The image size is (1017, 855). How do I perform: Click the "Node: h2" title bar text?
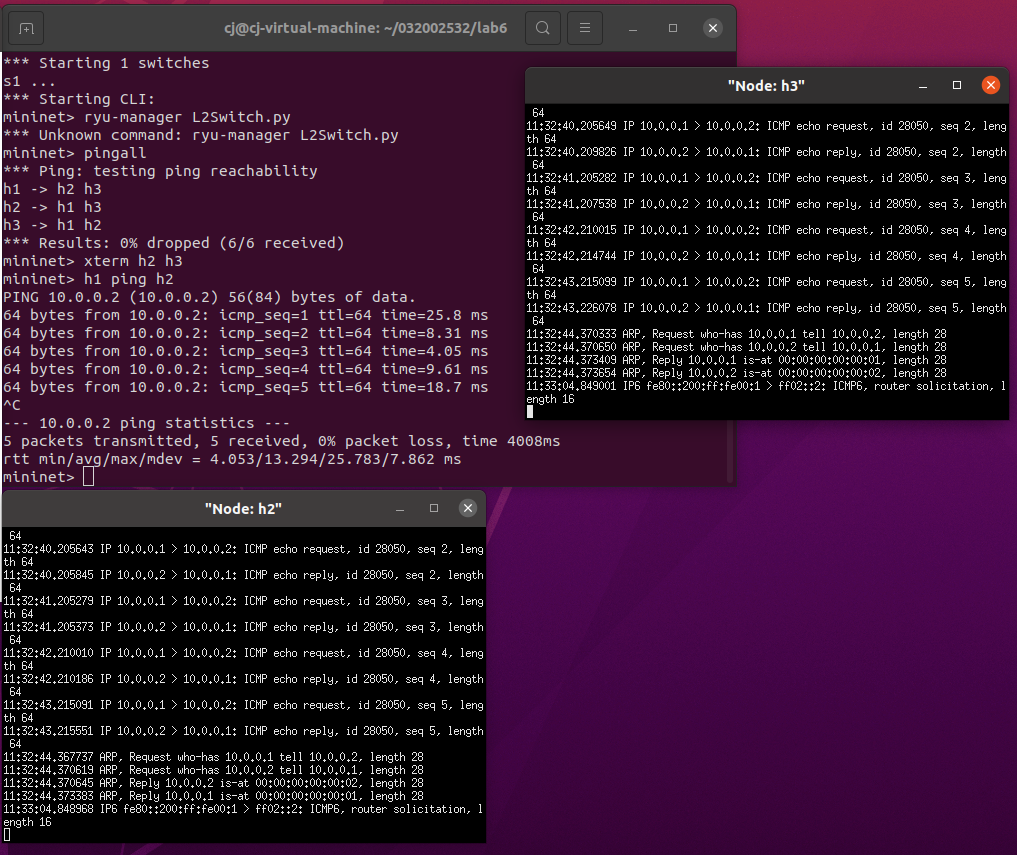243,509
